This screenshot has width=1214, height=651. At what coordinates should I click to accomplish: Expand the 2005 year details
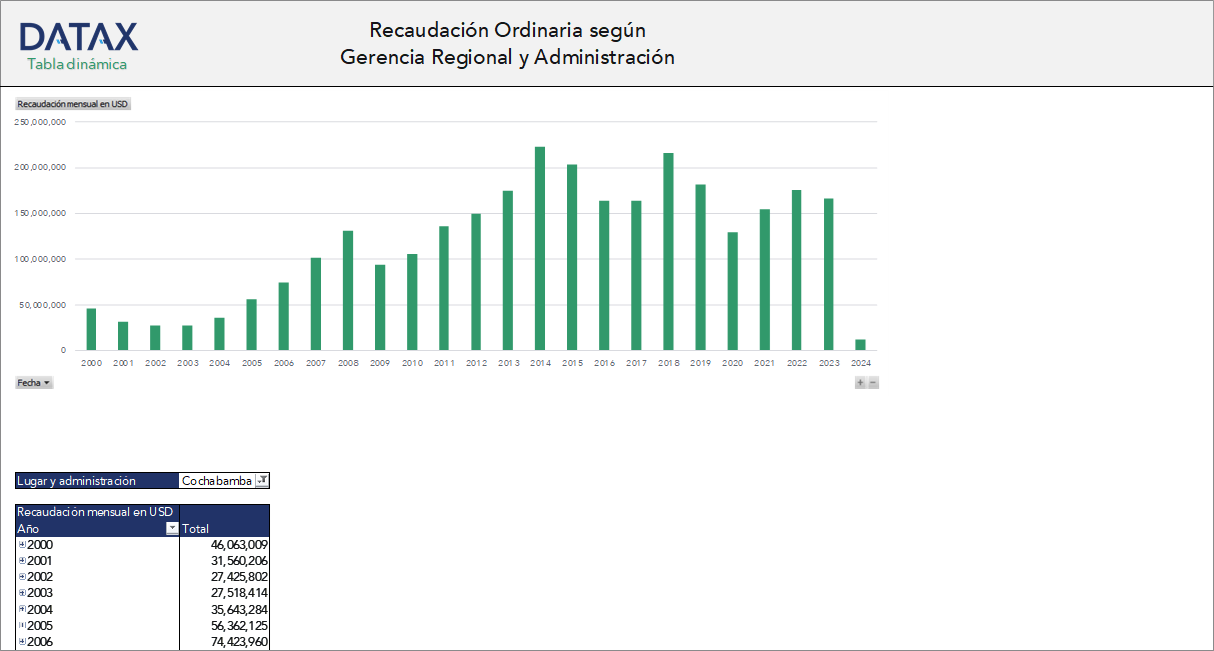tap(21, 625)
